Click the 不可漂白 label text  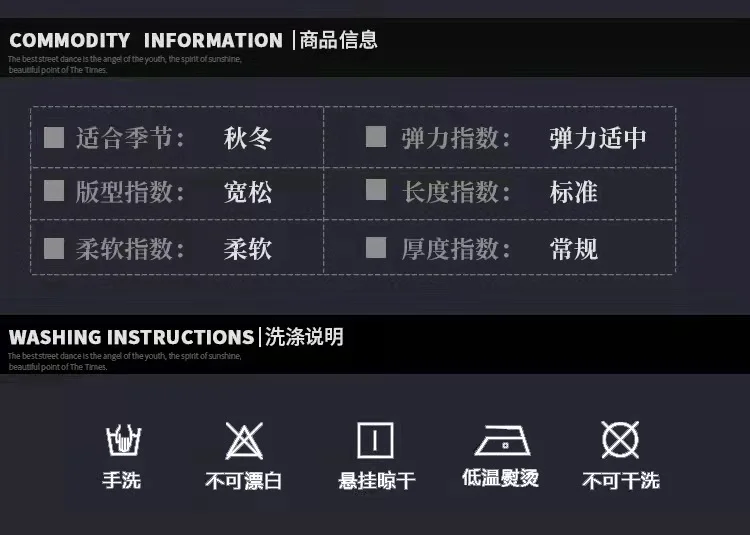244,482
